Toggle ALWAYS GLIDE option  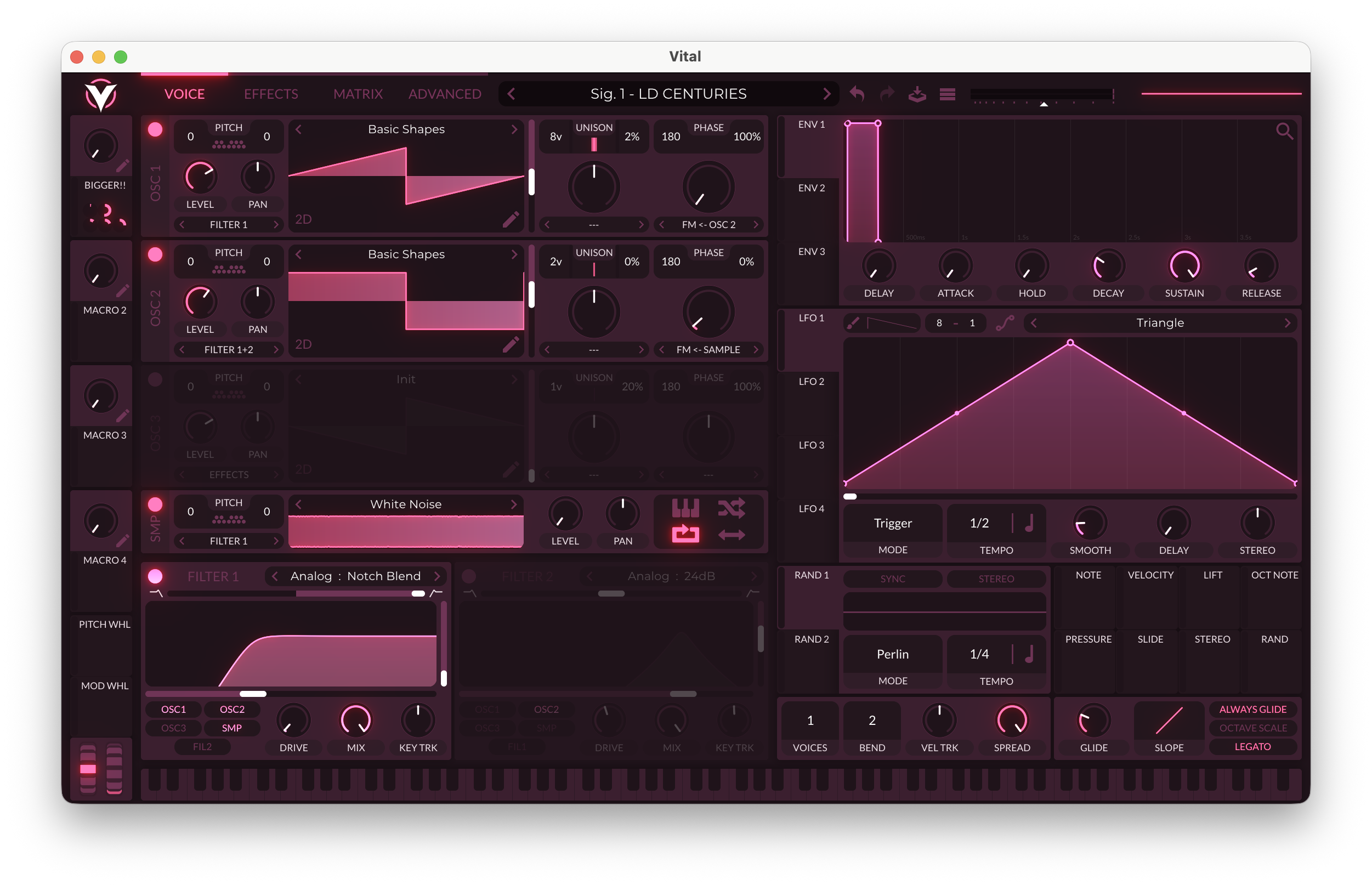(1252, 709)
